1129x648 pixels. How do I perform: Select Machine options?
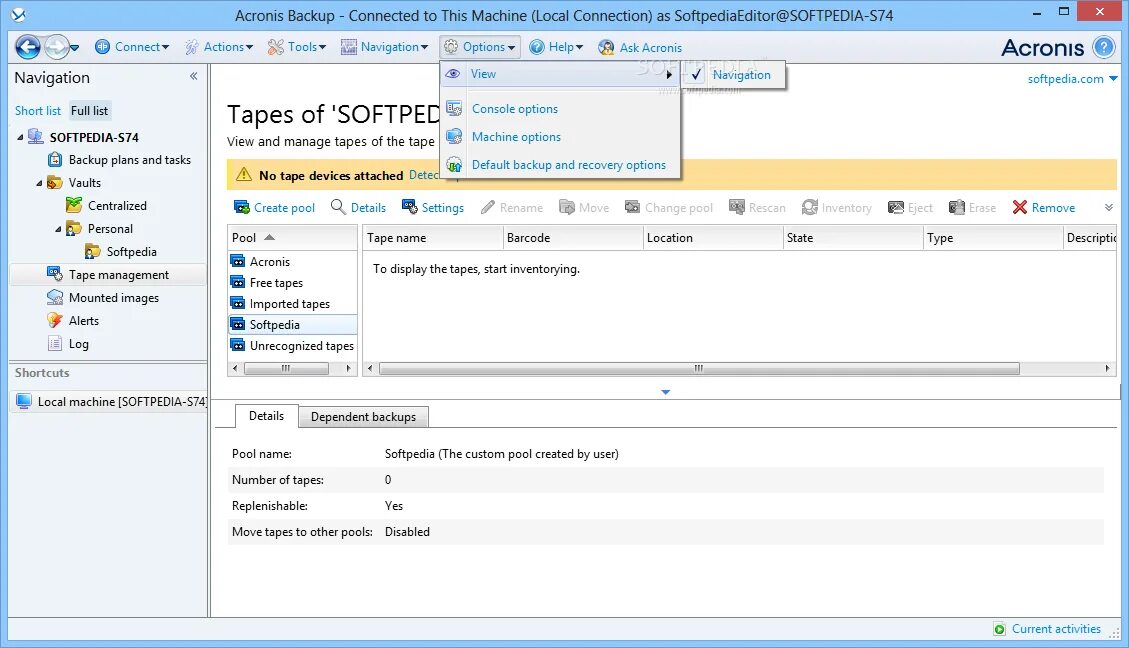tap(516, 137)
